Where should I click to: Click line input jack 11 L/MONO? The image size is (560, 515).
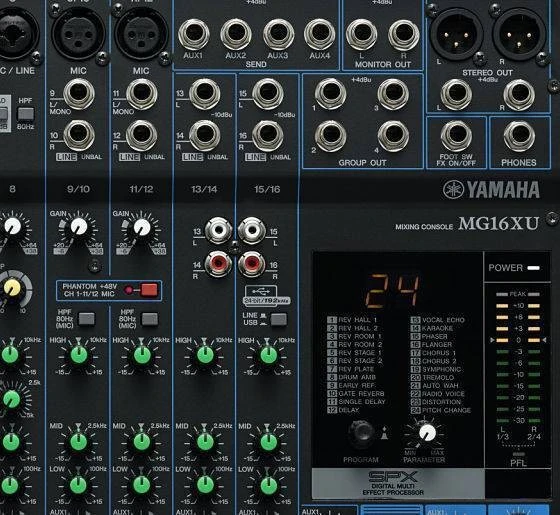coord(142,94)
